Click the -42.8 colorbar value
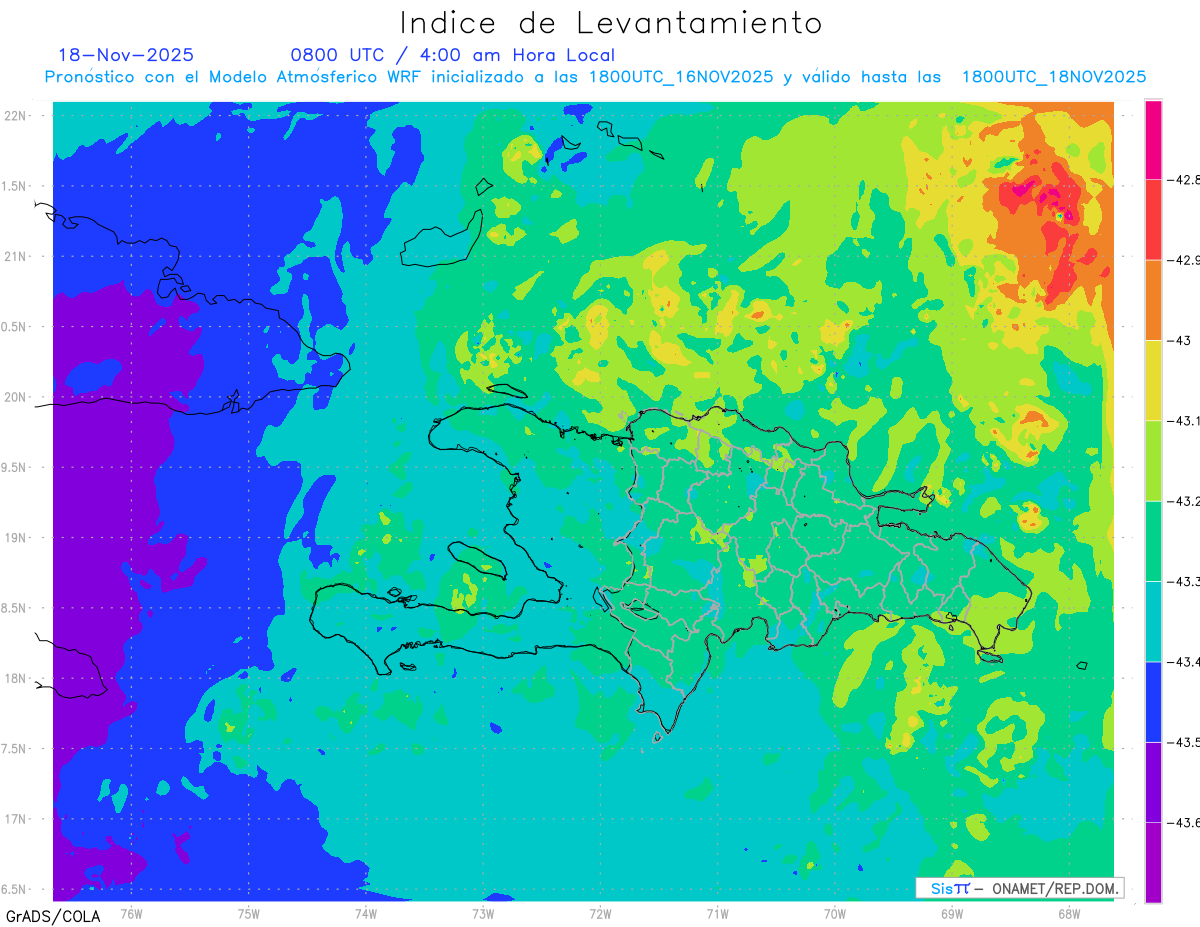 coord(1183,180)
